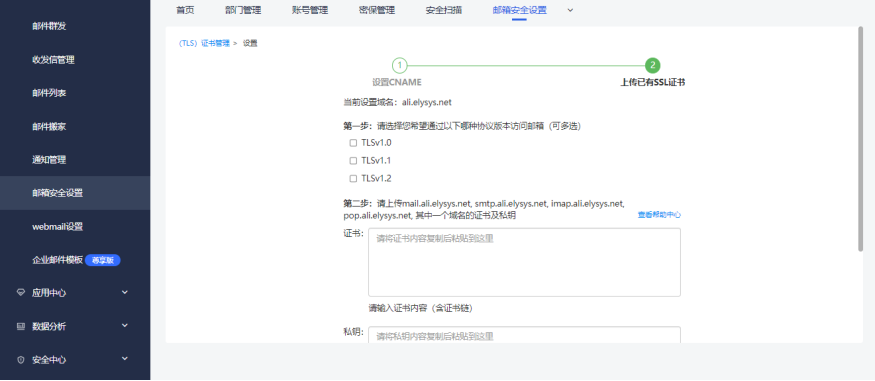
Task: Open webmail设置 in the sidebar
Action: 57,226
